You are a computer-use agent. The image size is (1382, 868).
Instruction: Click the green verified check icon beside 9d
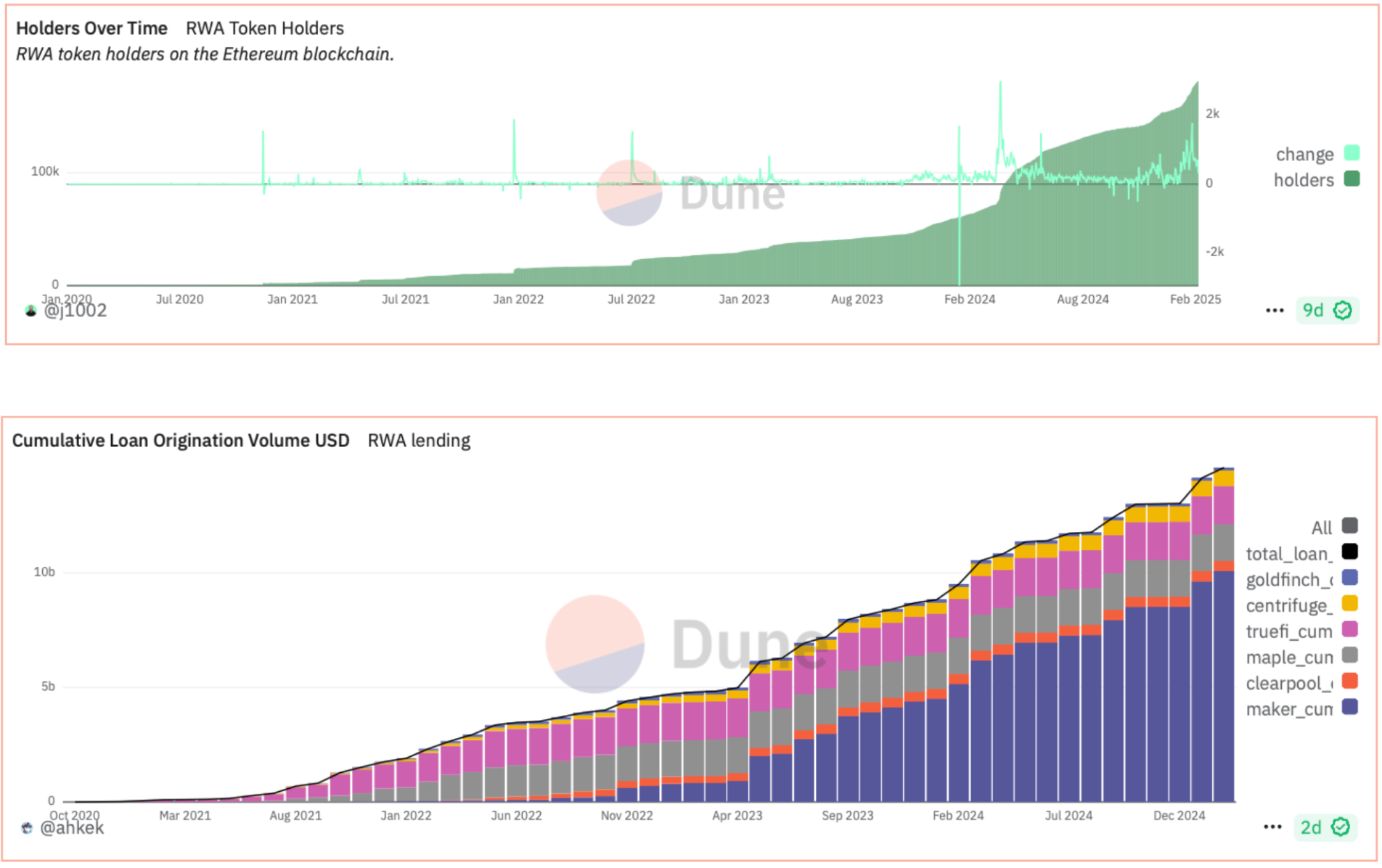[x=1343, y=311]
